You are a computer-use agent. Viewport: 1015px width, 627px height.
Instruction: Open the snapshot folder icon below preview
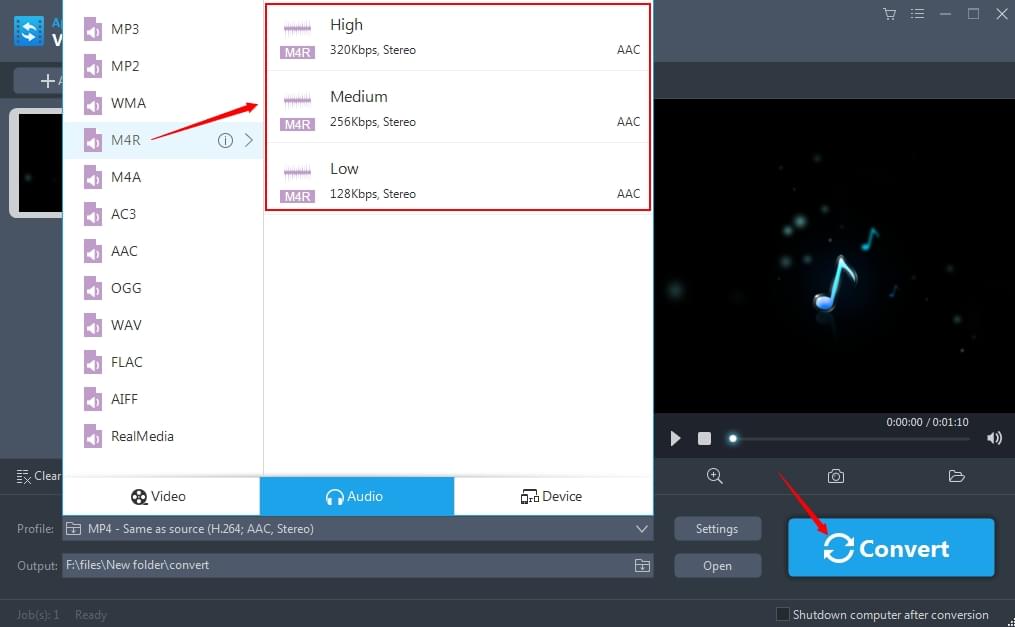pyautogui.click(x=956, y=476)
